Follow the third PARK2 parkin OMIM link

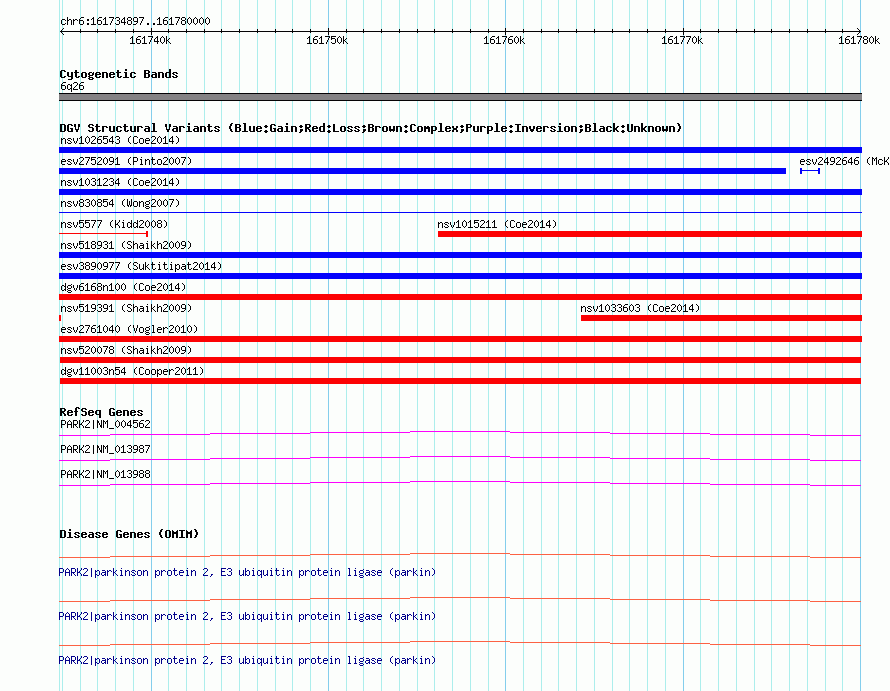point(247,660)
